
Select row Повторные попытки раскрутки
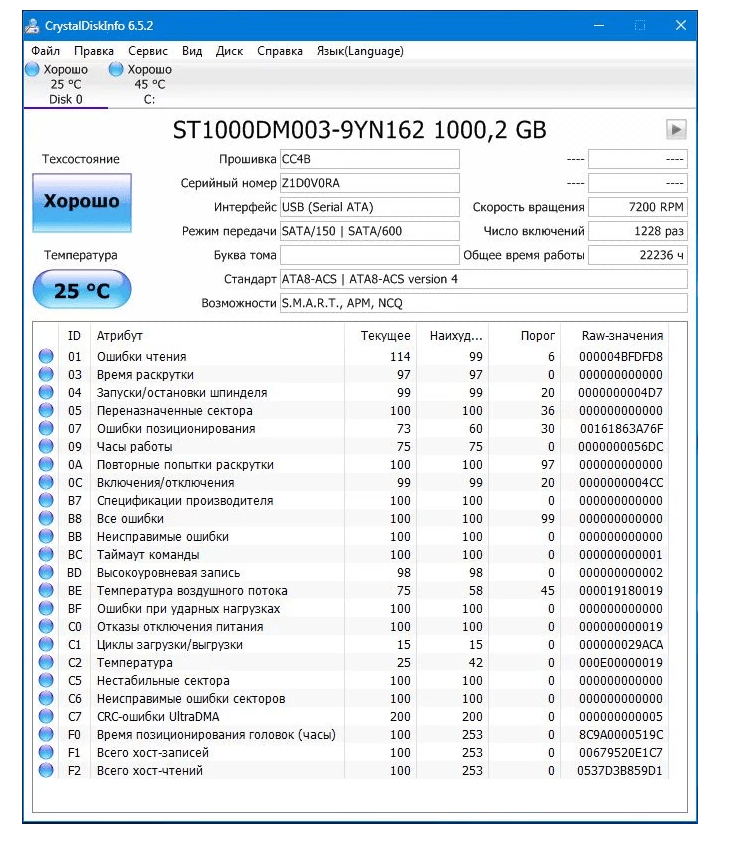coord(352,465)
